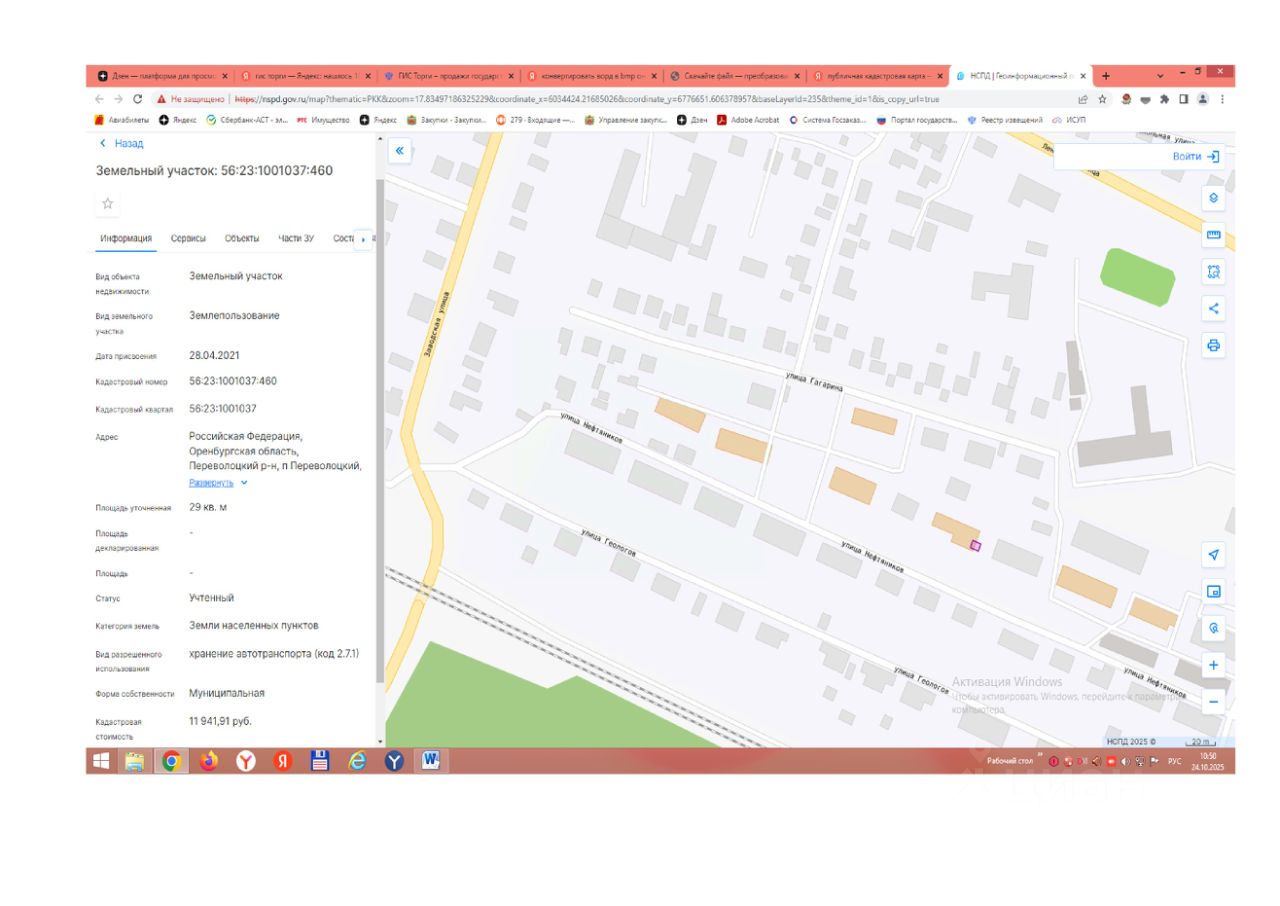Zoom in on the map
1280x906 pixels.
(x=1214, y=665)
